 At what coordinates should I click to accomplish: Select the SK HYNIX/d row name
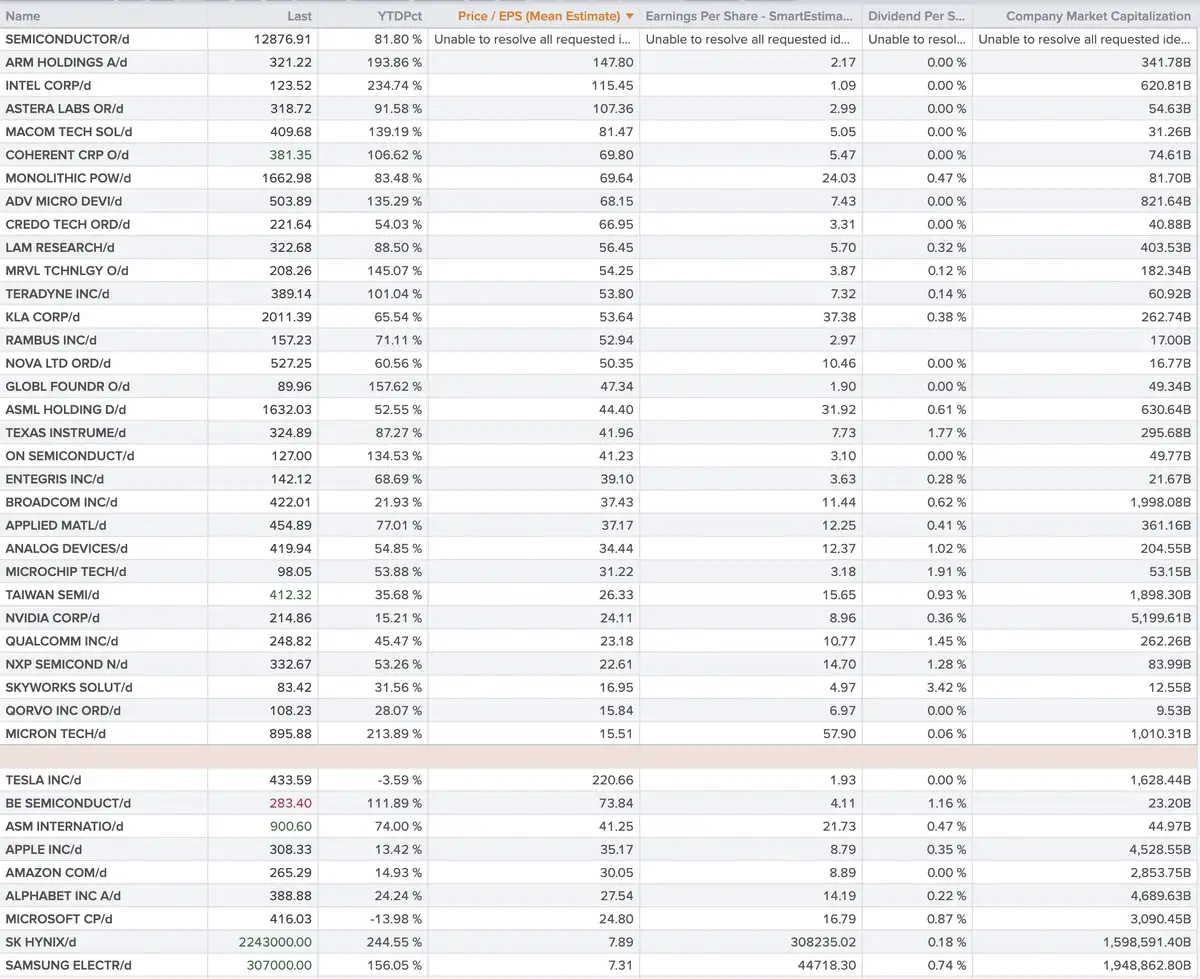click(x=41, y=942)
